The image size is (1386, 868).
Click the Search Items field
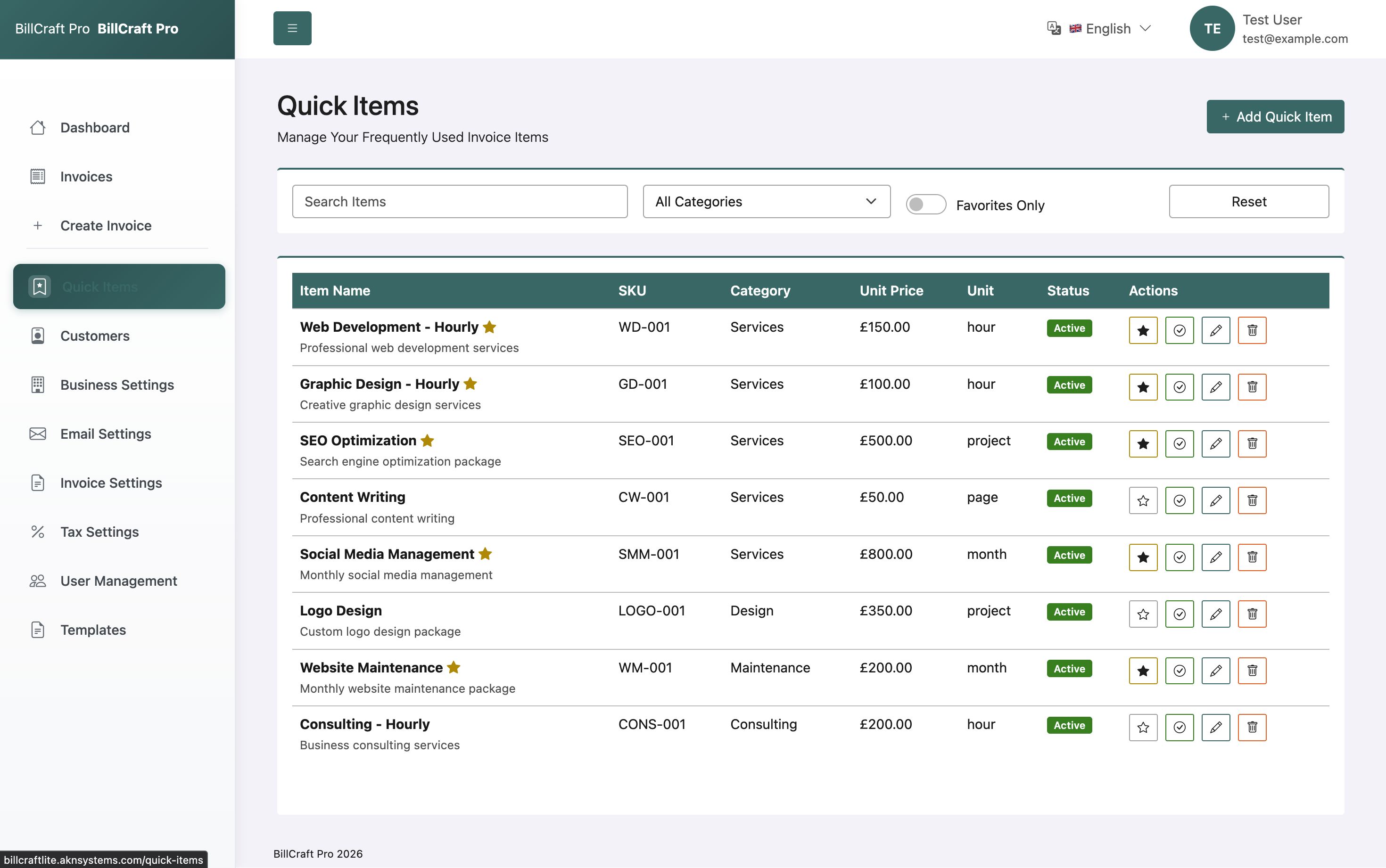pyautogui.click(x=459, y=202)
